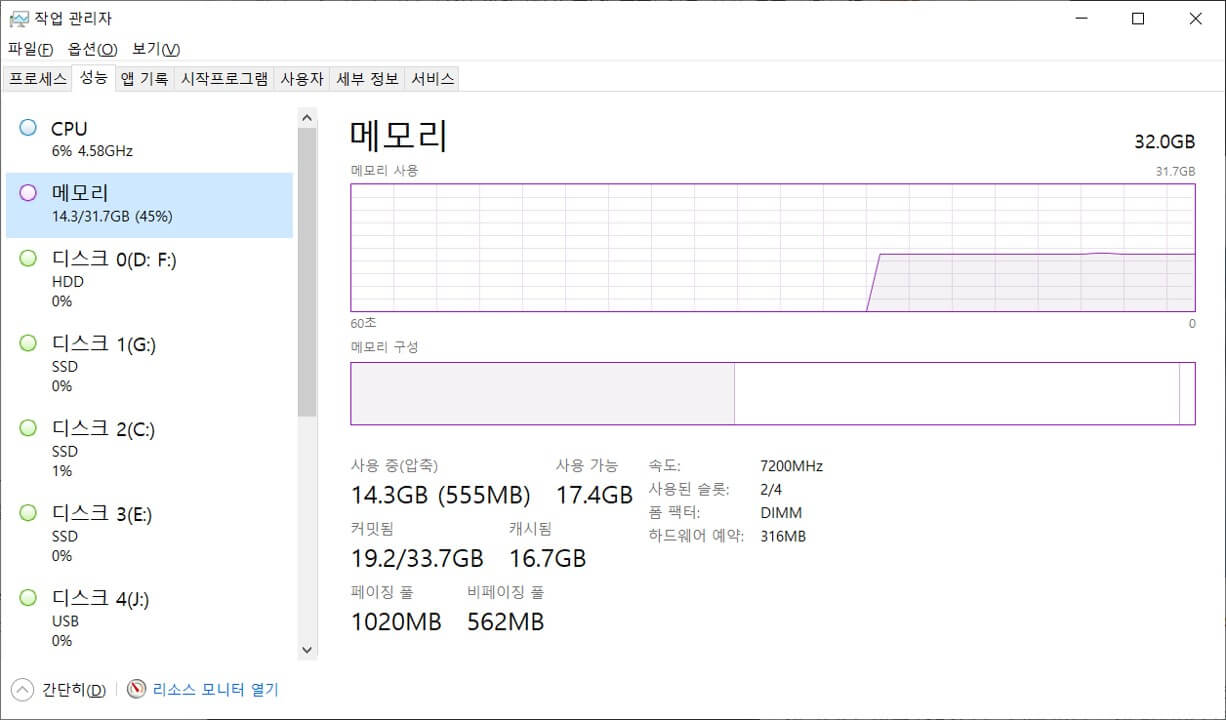
Task: Click the 17.4GB available value
Action: [x=594, y=495]
